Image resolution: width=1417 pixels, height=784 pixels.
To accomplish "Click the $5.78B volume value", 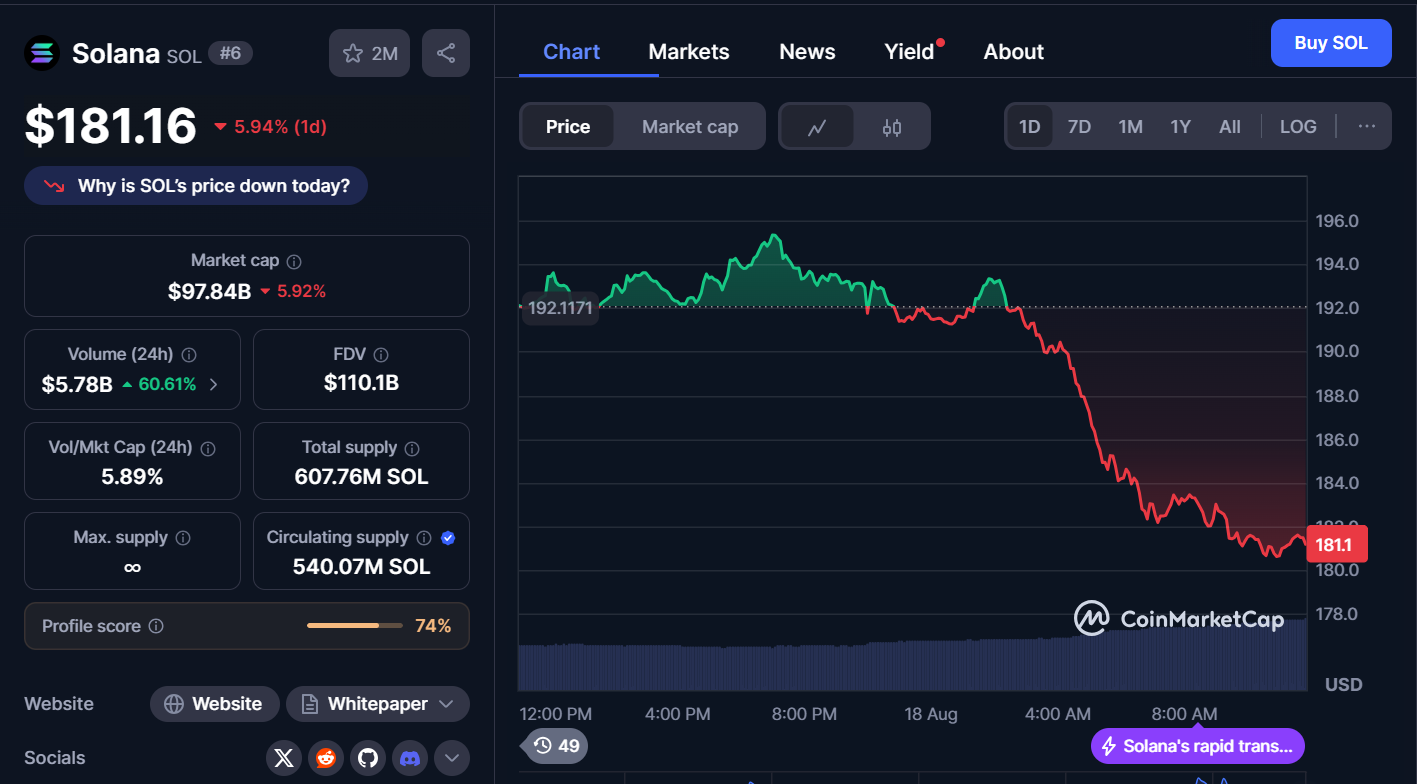I will tap(77, 384).
